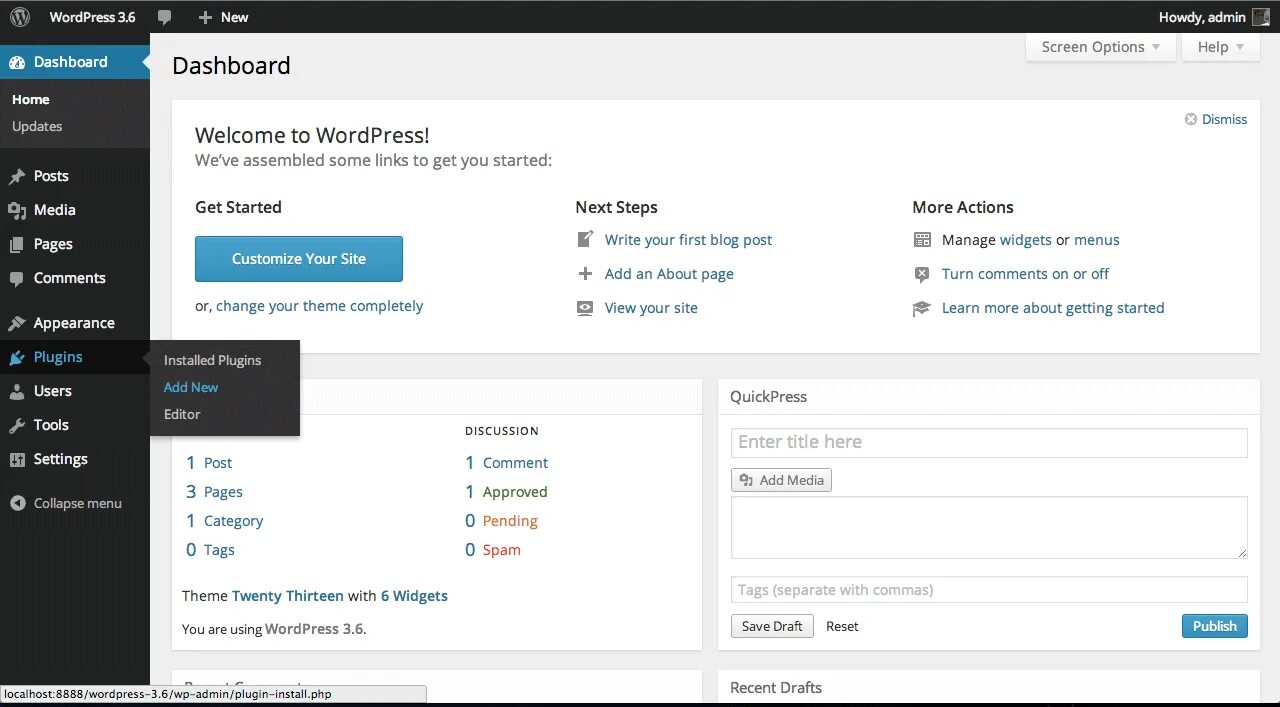Click the plus icon beside Add an About page
This screenshot has height=707, width=1280.
tap(585, 274)
